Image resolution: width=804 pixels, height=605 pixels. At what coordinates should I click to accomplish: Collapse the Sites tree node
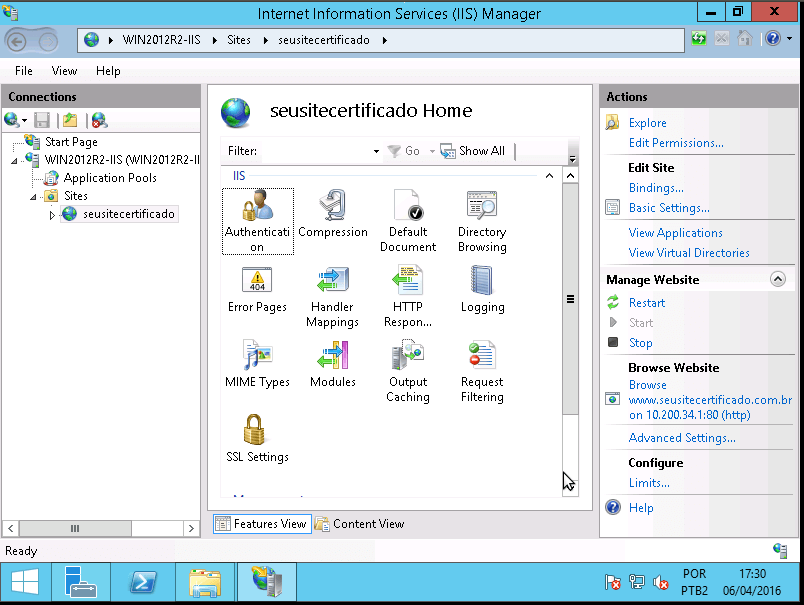tap(33, 197)
